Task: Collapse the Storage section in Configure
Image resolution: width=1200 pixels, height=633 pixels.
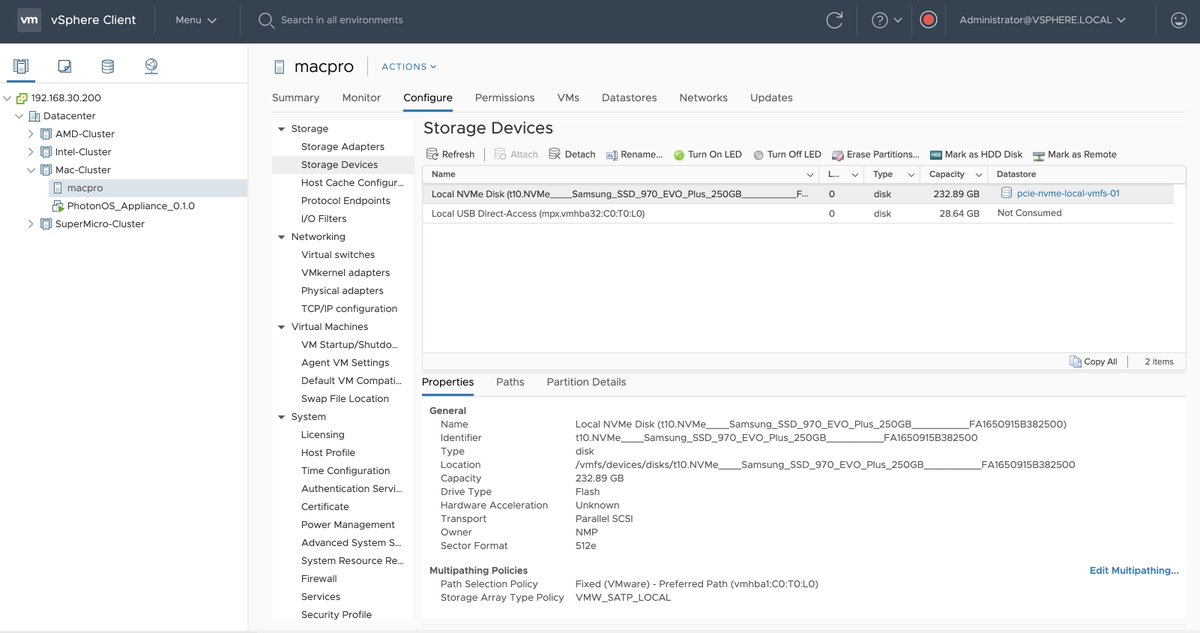Action: coord(281,129)
